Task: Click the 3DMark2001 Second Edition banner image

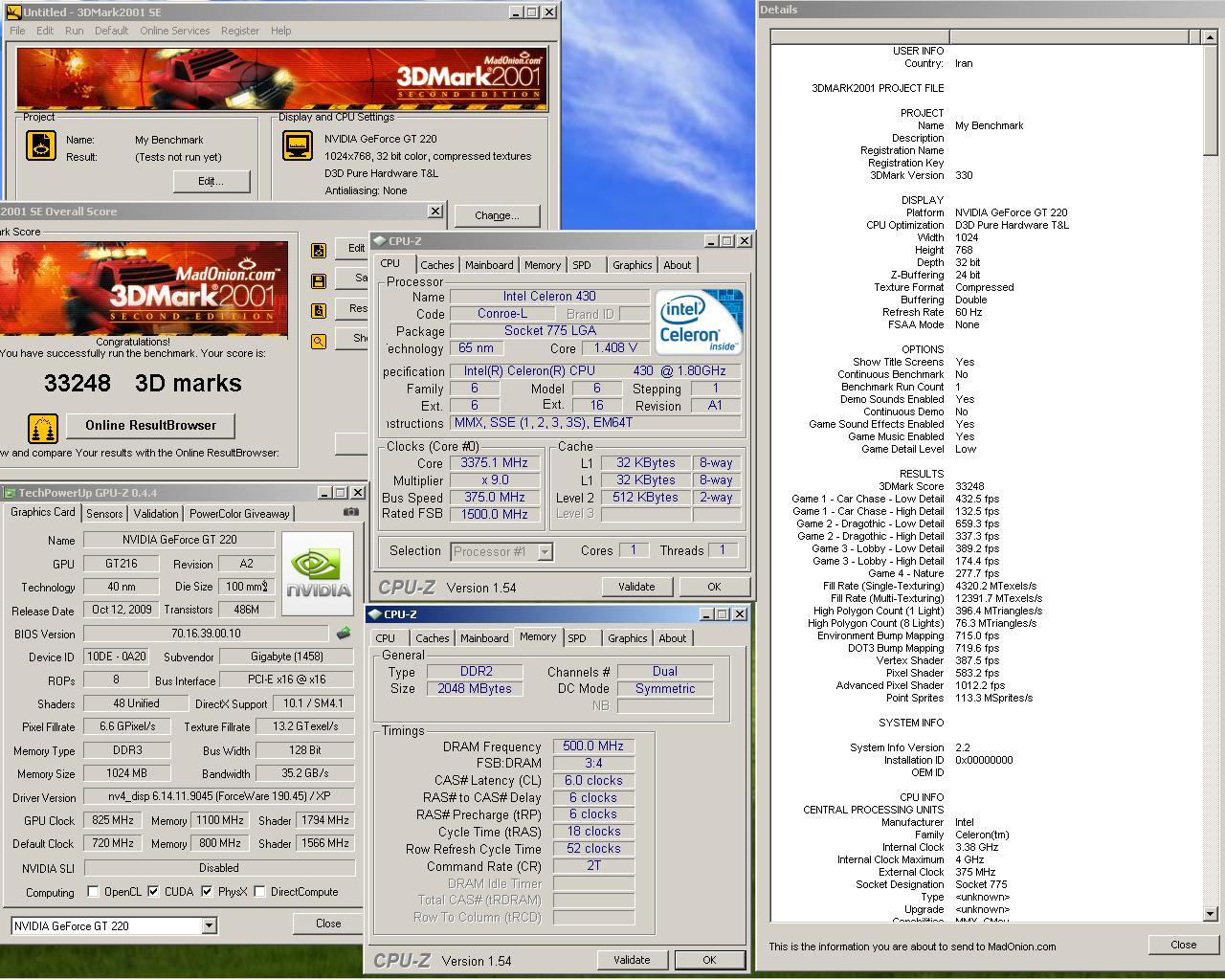Action: point(282,78)
